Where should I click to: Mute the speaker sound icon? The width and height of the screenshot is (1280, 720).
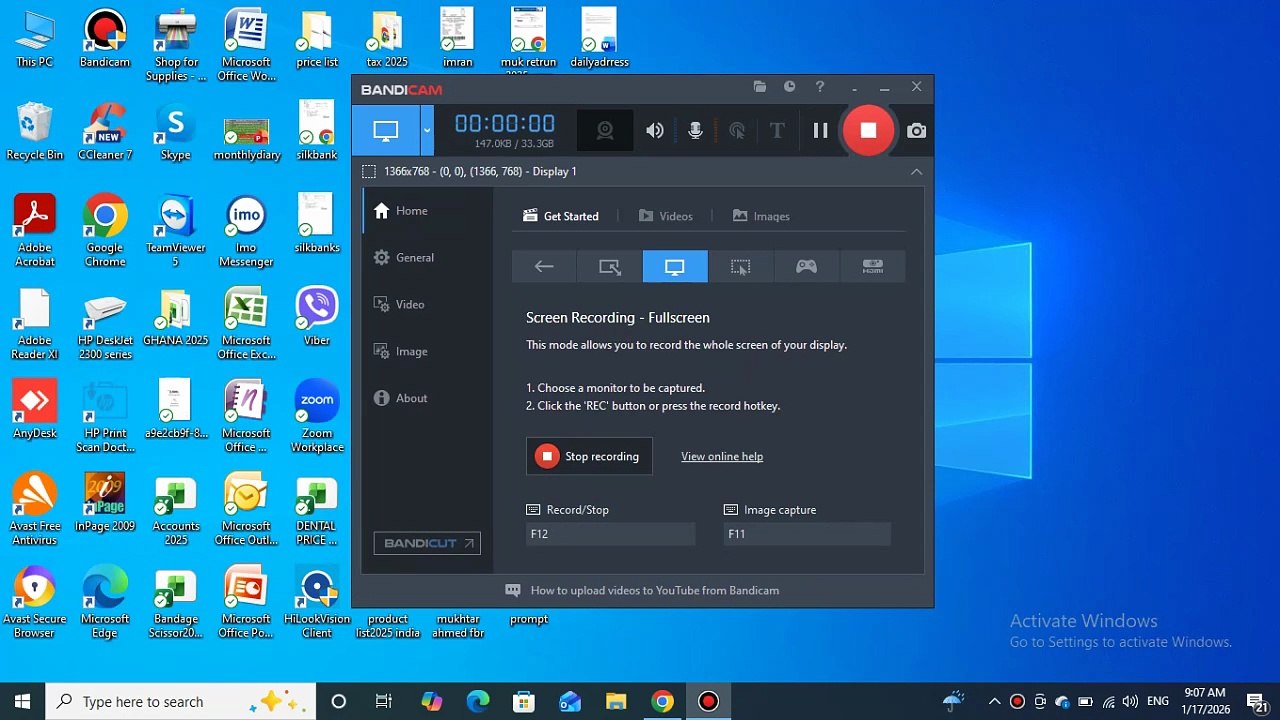click(655, 131)
